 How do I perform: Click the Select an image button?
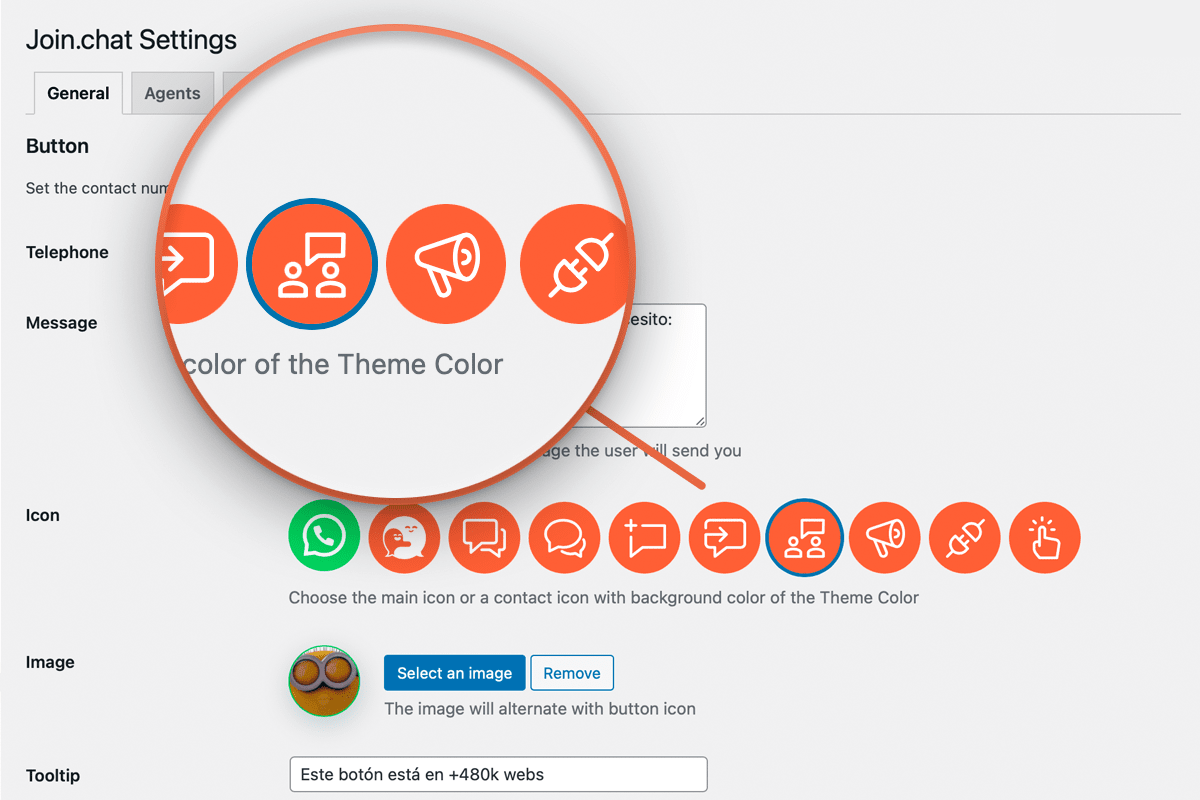(454, 673)
